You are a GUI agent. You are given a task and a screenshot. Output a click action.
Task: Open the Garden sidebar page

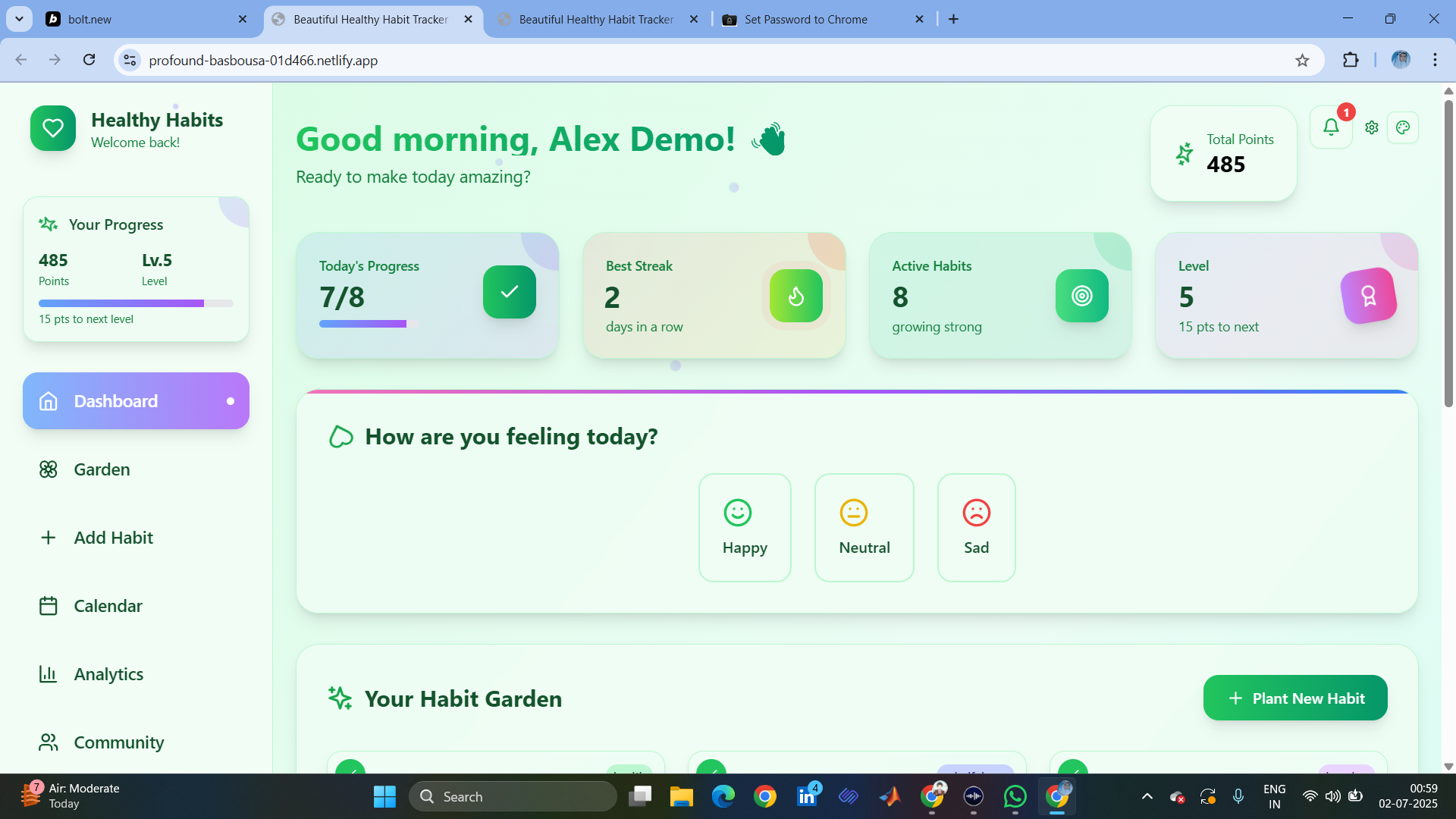(x=102, y=469)
